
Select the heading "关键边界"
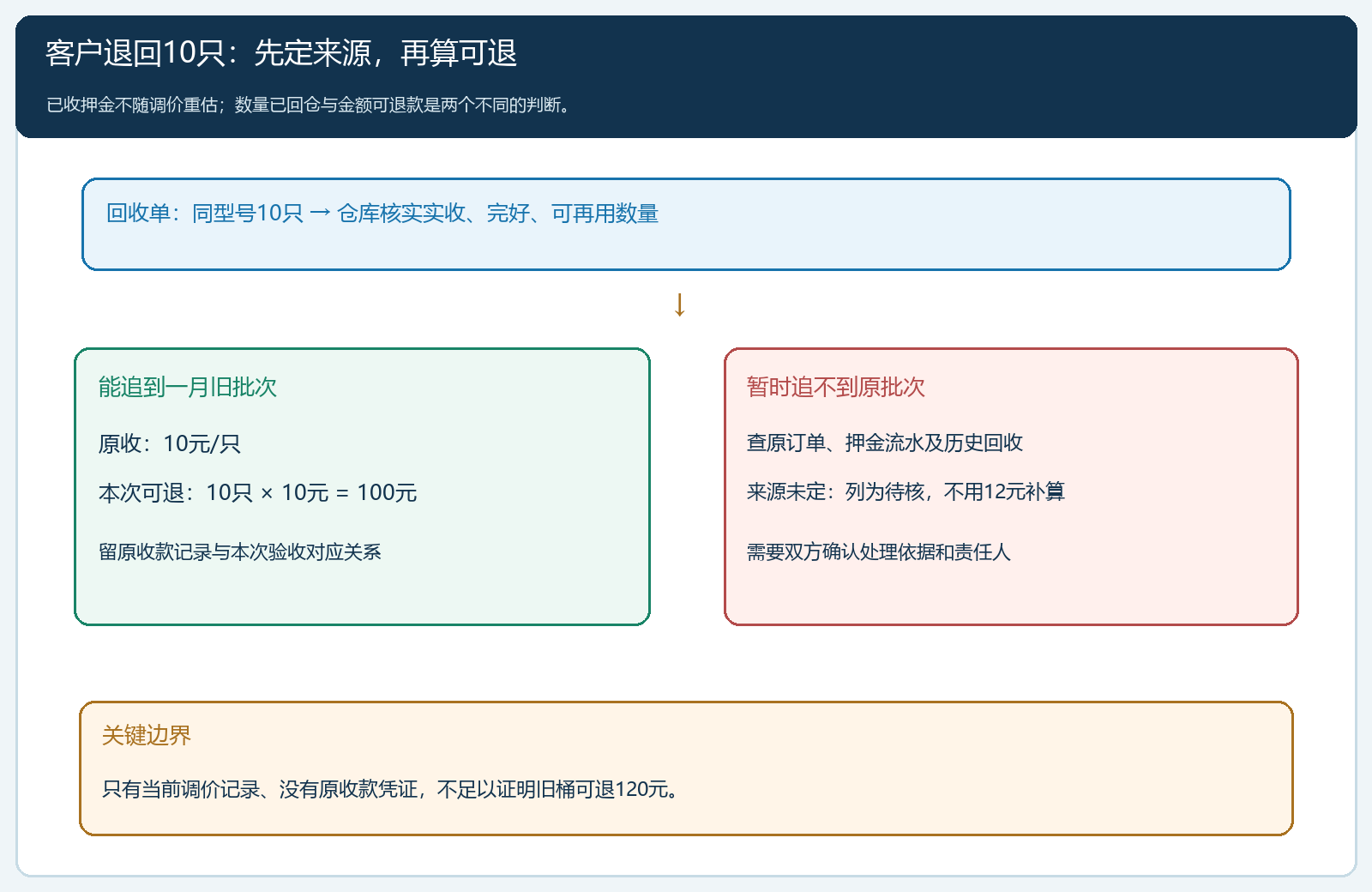[x=147, y=735]
